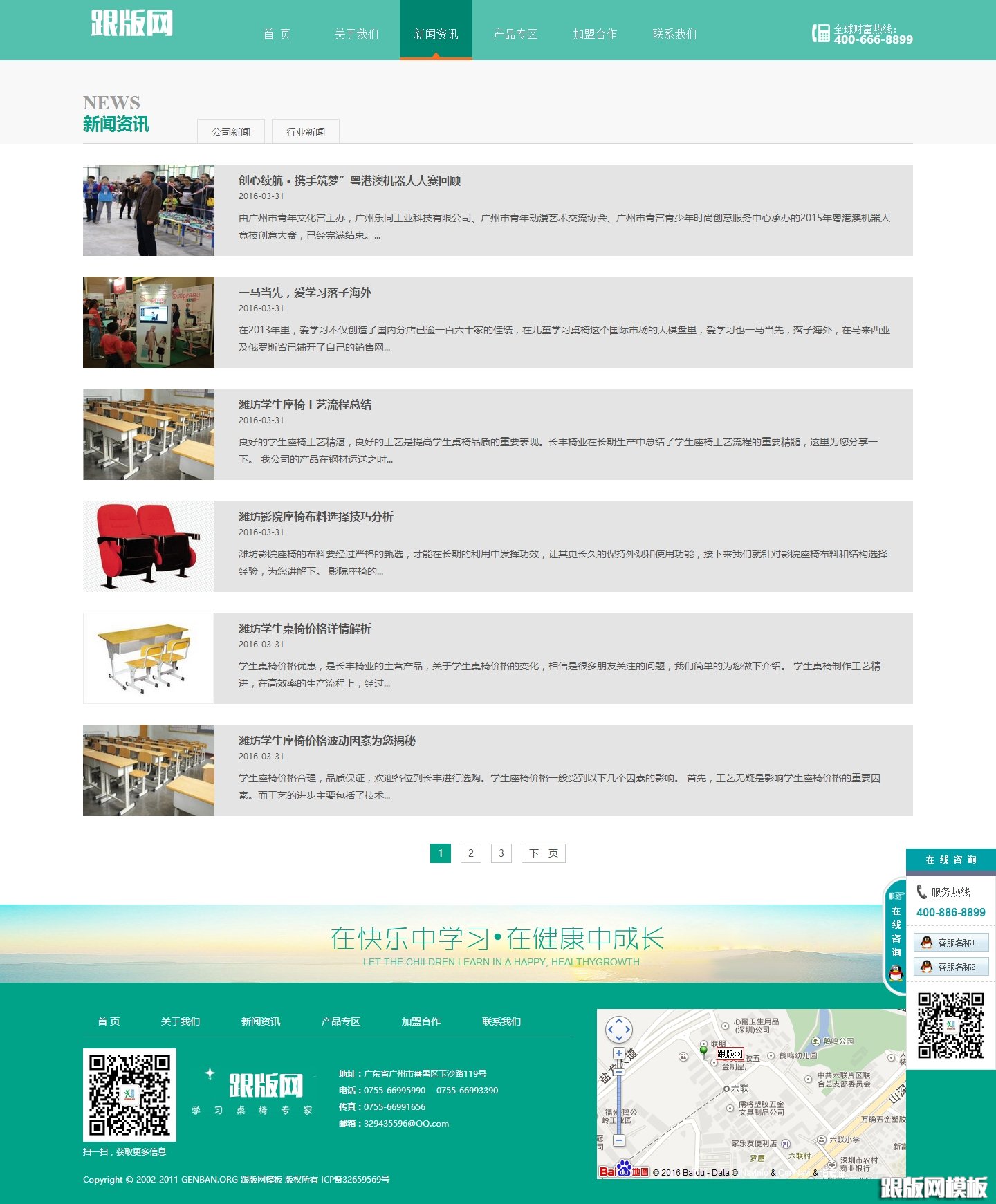The height and width of the screenshot is (1204, 996).
Task: Click the map zoom in plus button
Action: (619, 1053)
